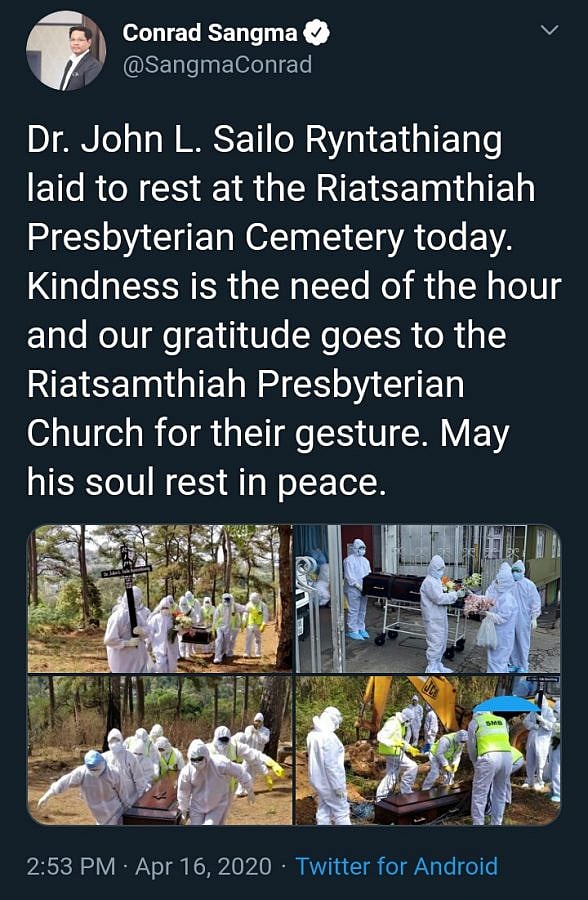Click "his soul rest in peace" line
The width and height of the screenshot is (588, 900).
pyautogui.click(x=207, y=482)
